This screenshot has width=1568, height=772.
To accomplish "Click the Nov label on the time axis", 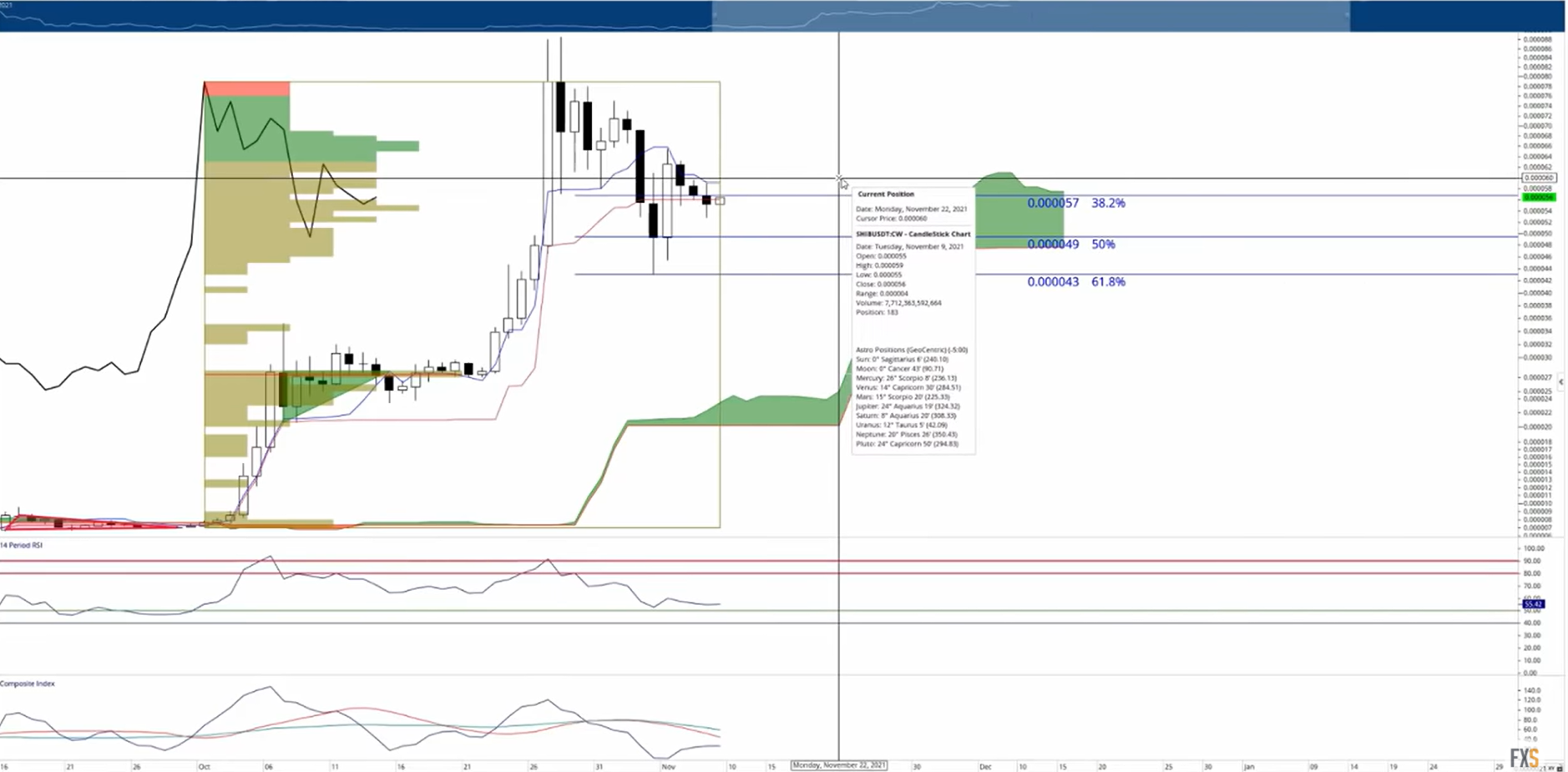I will coord(667,766).
